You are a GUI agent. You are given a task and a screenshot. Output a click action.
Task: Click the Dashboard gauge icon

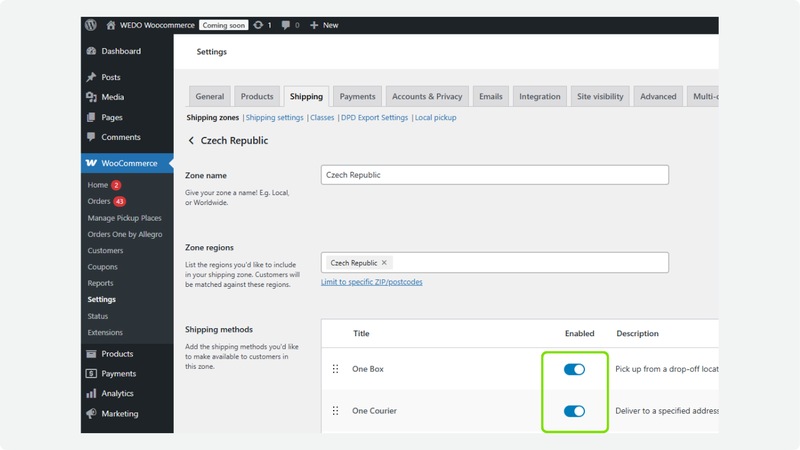click(91, 51)
